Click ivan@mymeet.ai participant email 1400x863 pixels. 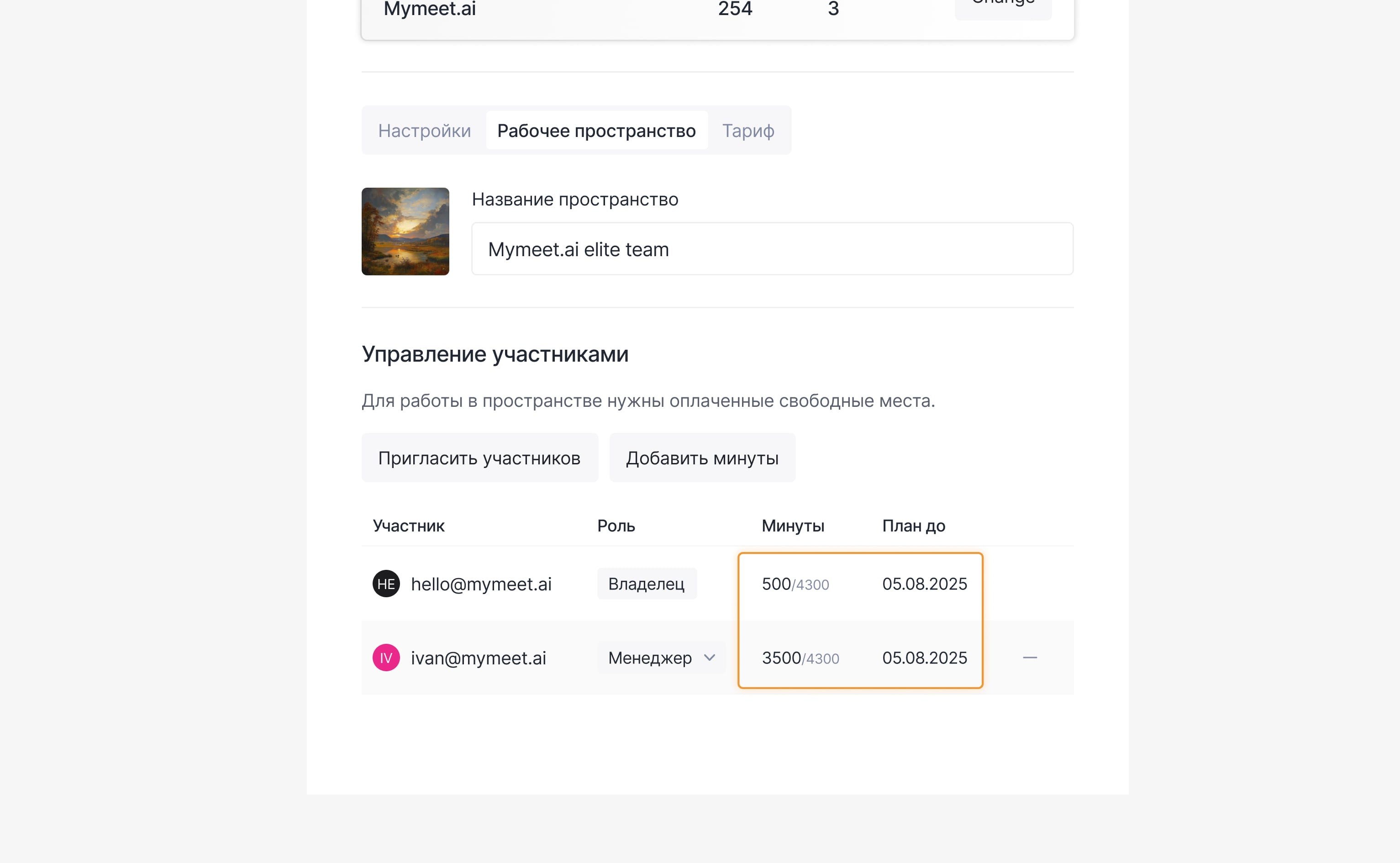pos(478,658)
